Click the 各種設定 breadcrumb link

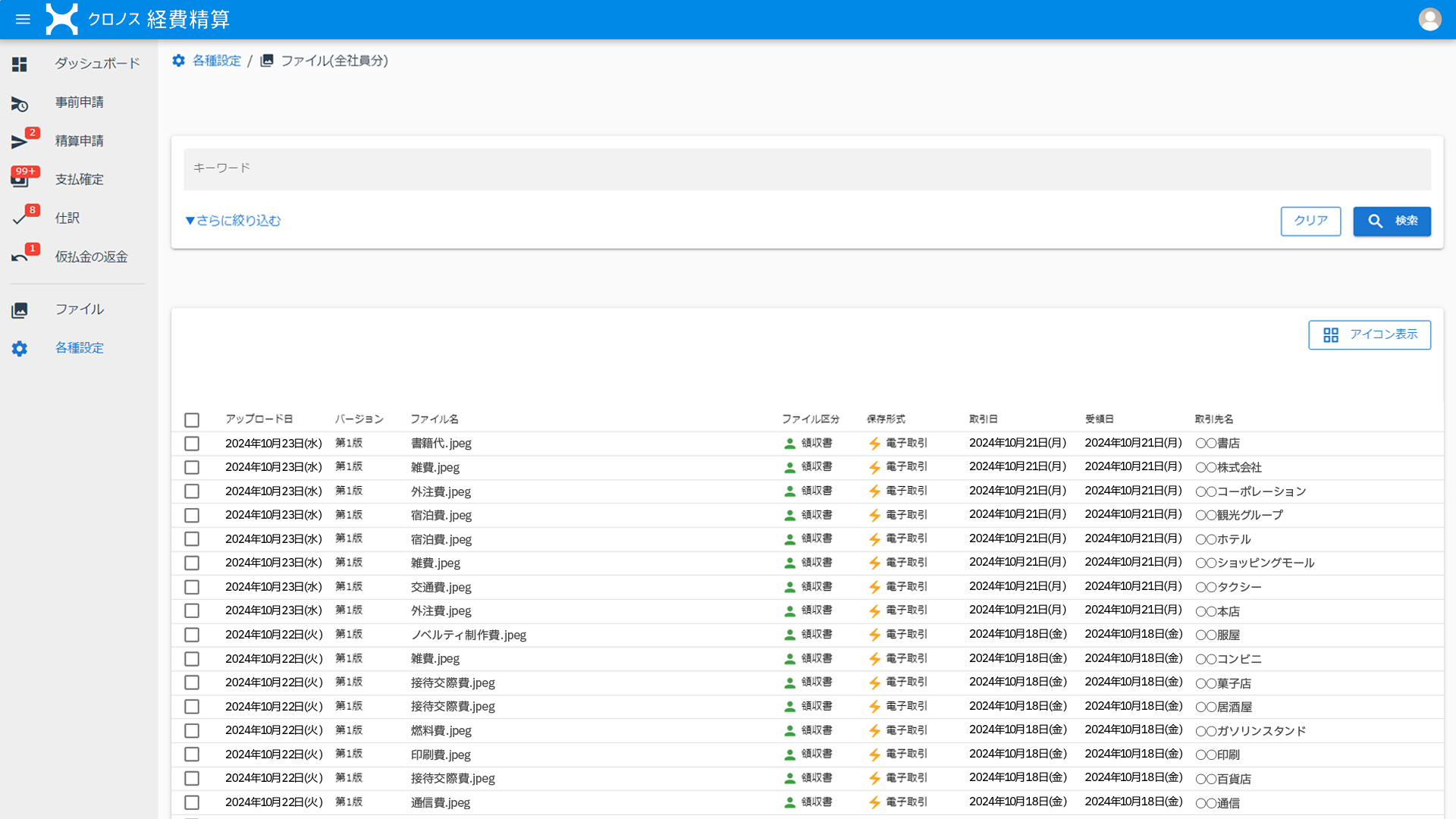pos(216,61)
